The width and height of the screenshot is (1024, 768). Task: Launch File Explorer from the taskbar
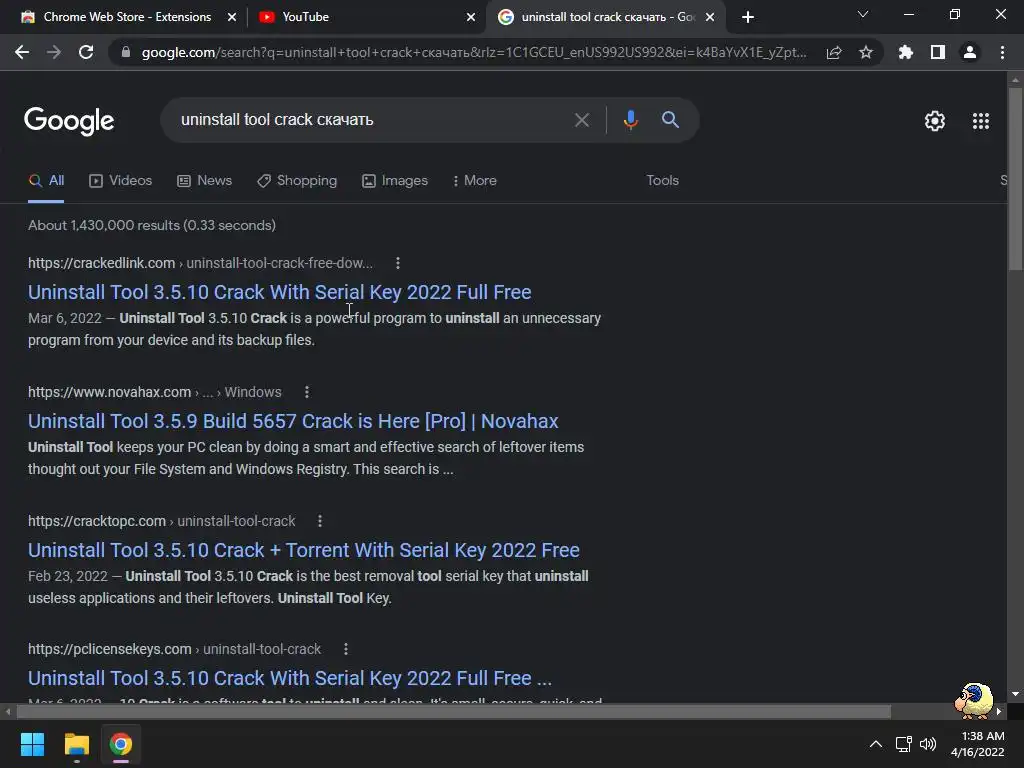pos(76,744)
